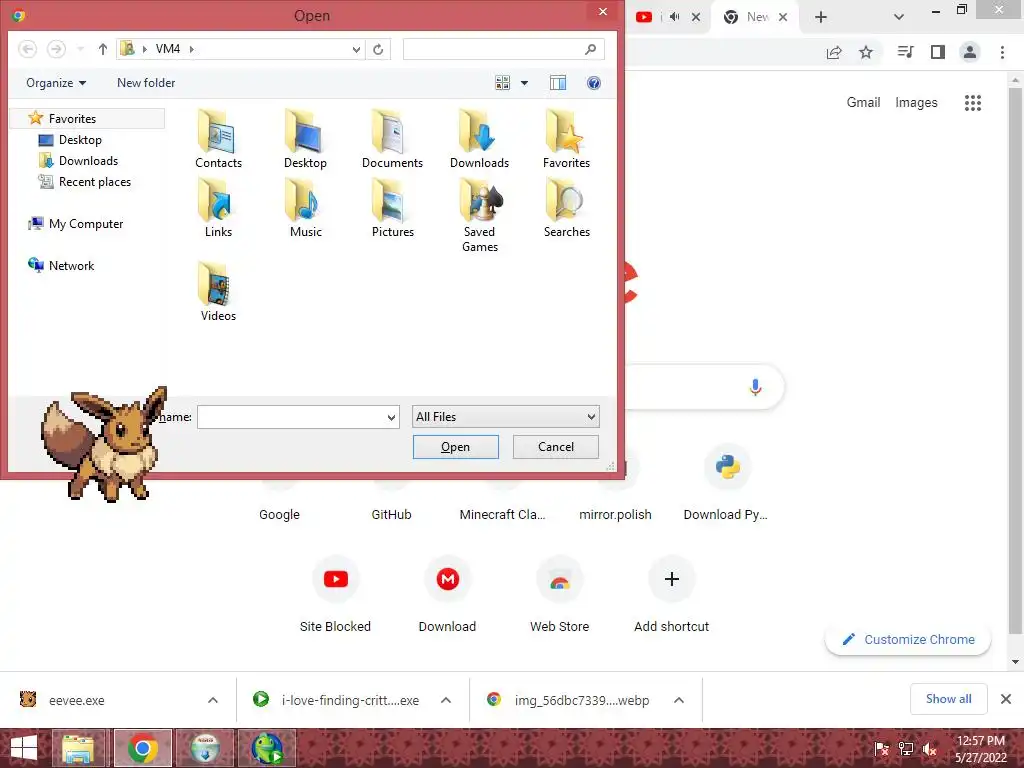Bookmark this tab with star icon
The image size is (1024, 768).
pos(866,52)
